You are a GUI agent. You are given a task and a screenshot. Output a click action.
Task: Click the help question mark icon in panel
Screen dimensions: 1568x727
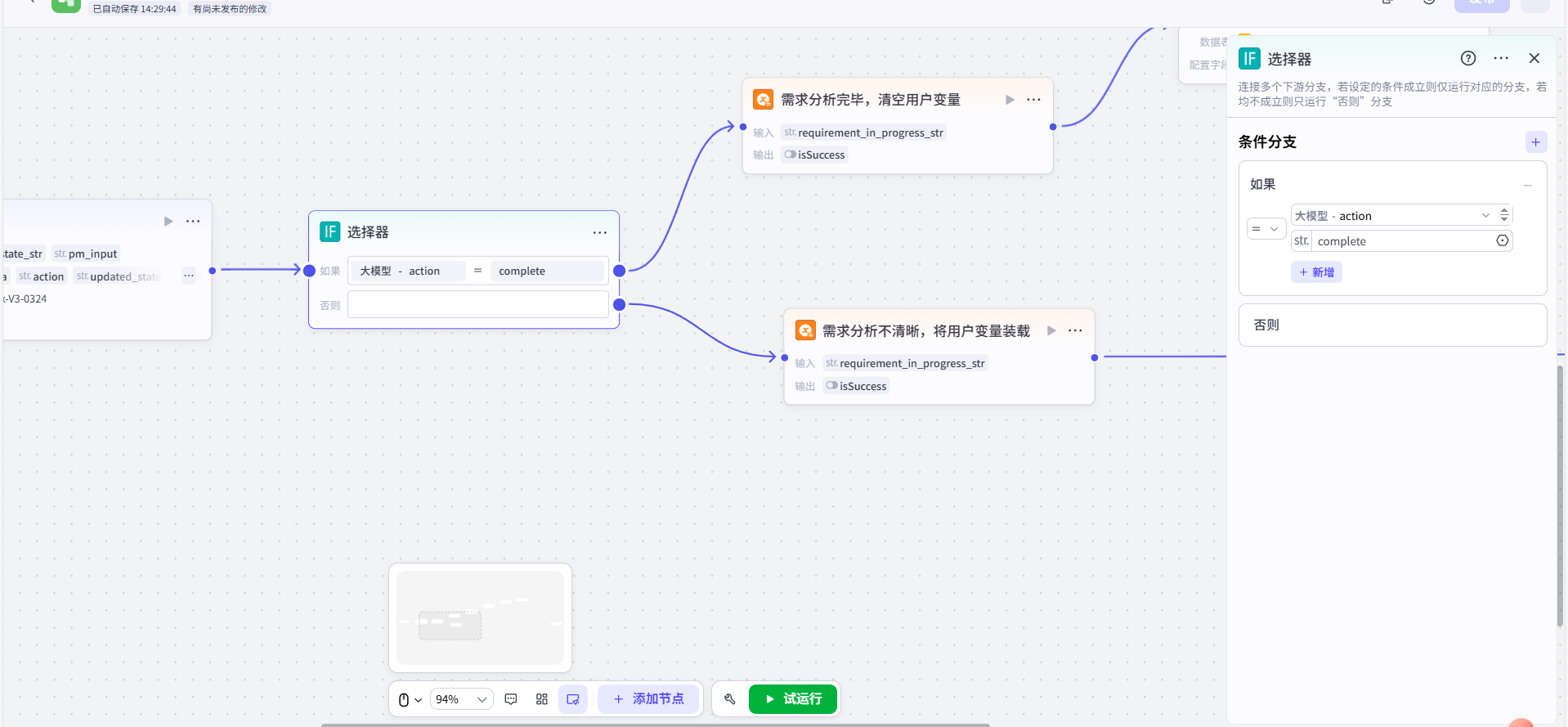click(x=1468, y=58)
